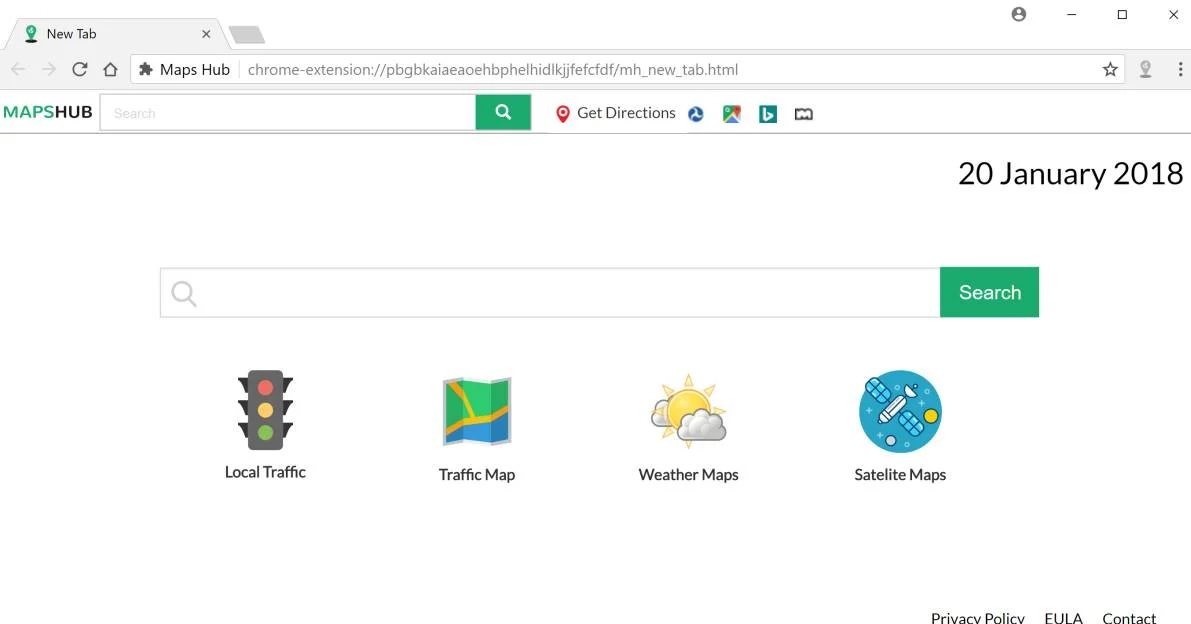1191x624 pixels.
Task: Open the Chrome user profile icon
Action: [x=1019, y=14]
